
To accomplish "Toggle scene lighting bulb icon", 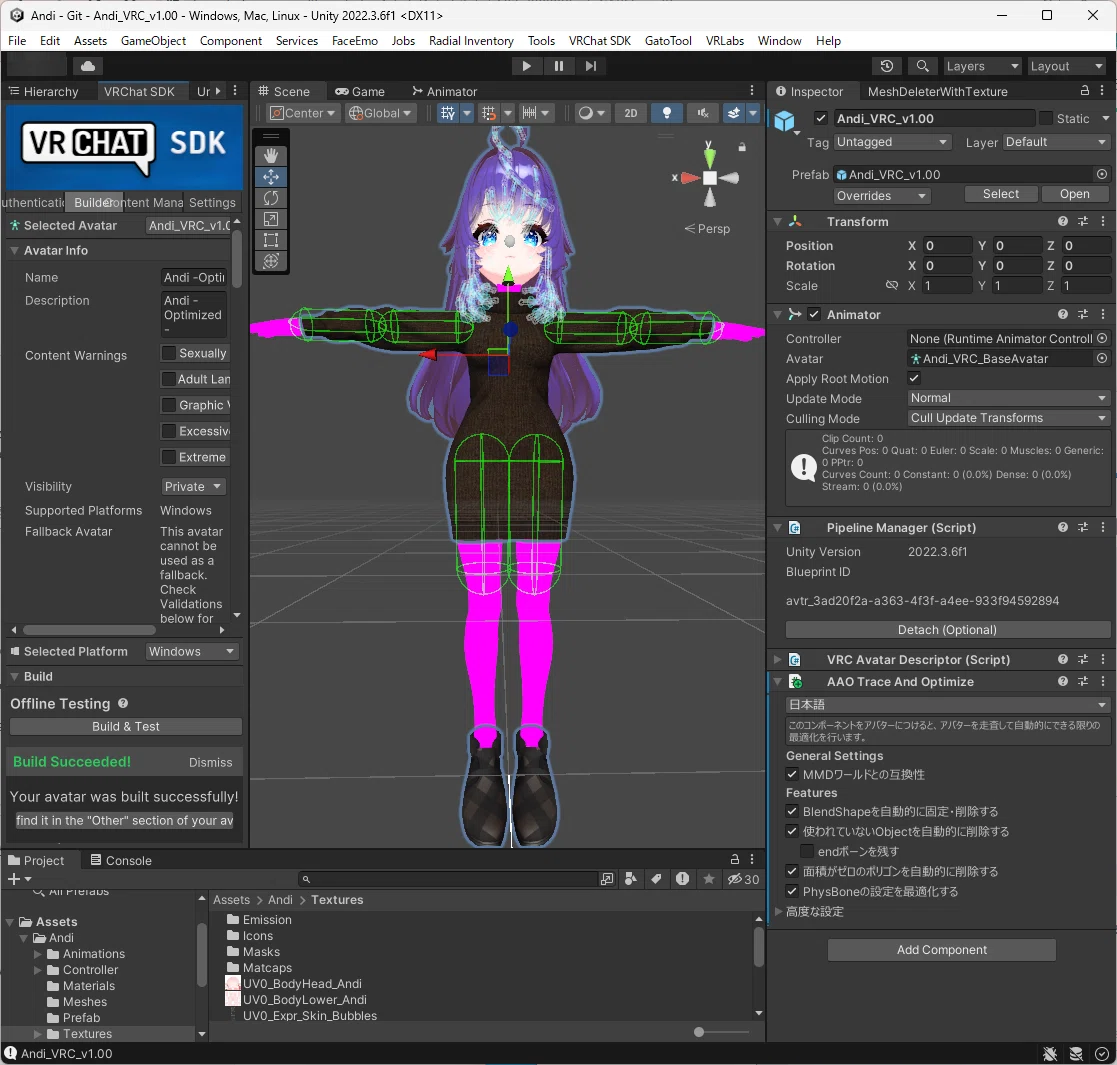I will coord(667,113).
